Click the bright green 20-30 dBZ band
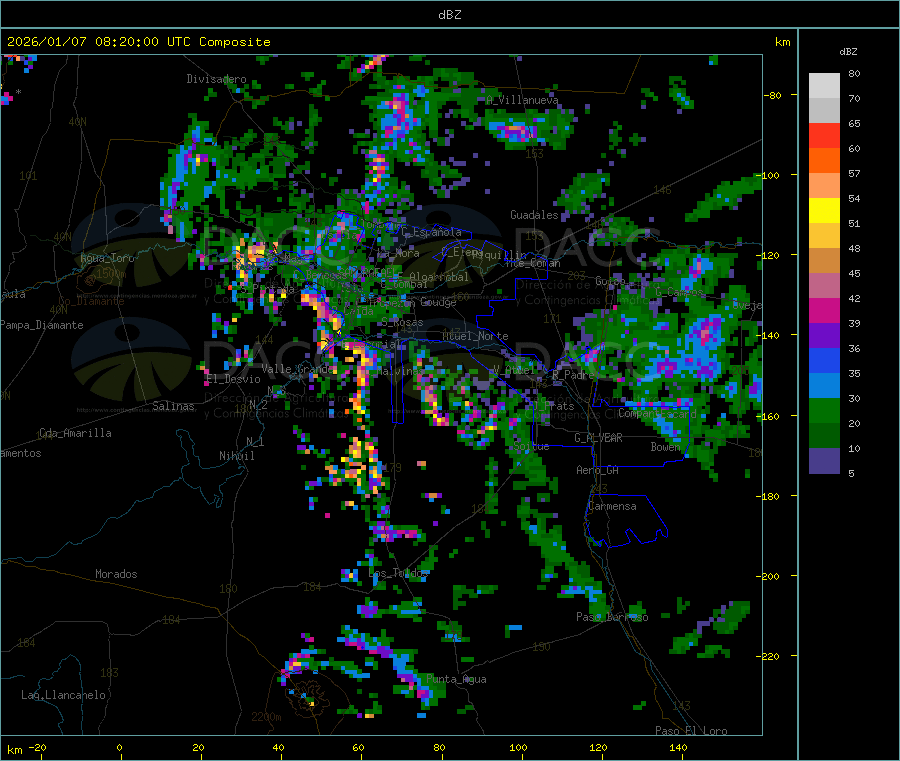900x761 pixels. pyautogui.click(x=824, y=411)
